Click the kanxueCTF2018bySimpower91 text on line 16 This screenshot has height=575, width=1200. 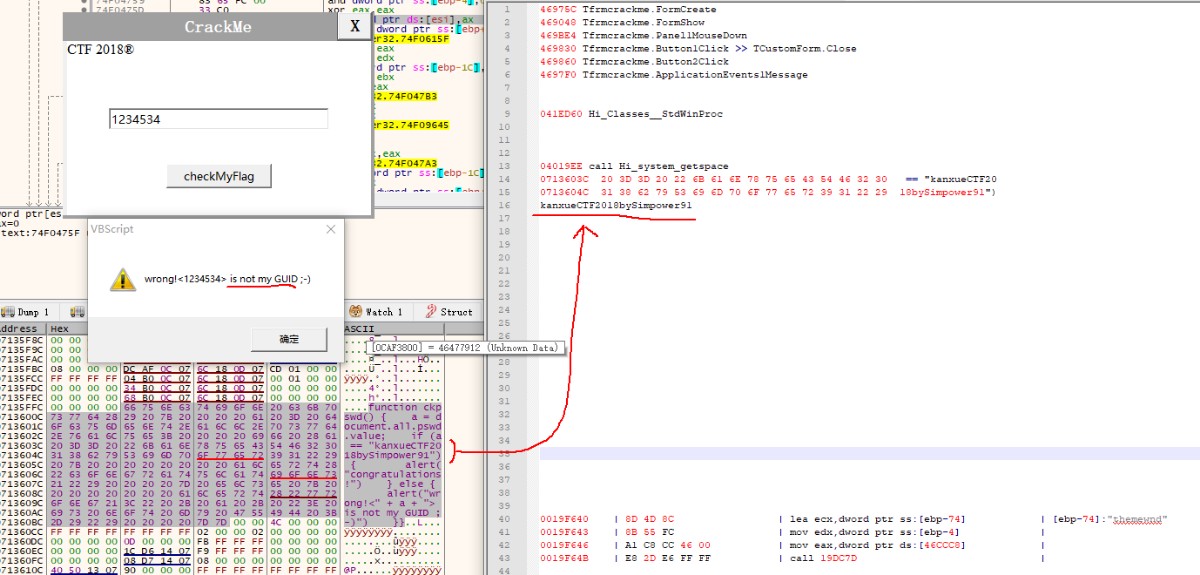[x=614, y=205]
